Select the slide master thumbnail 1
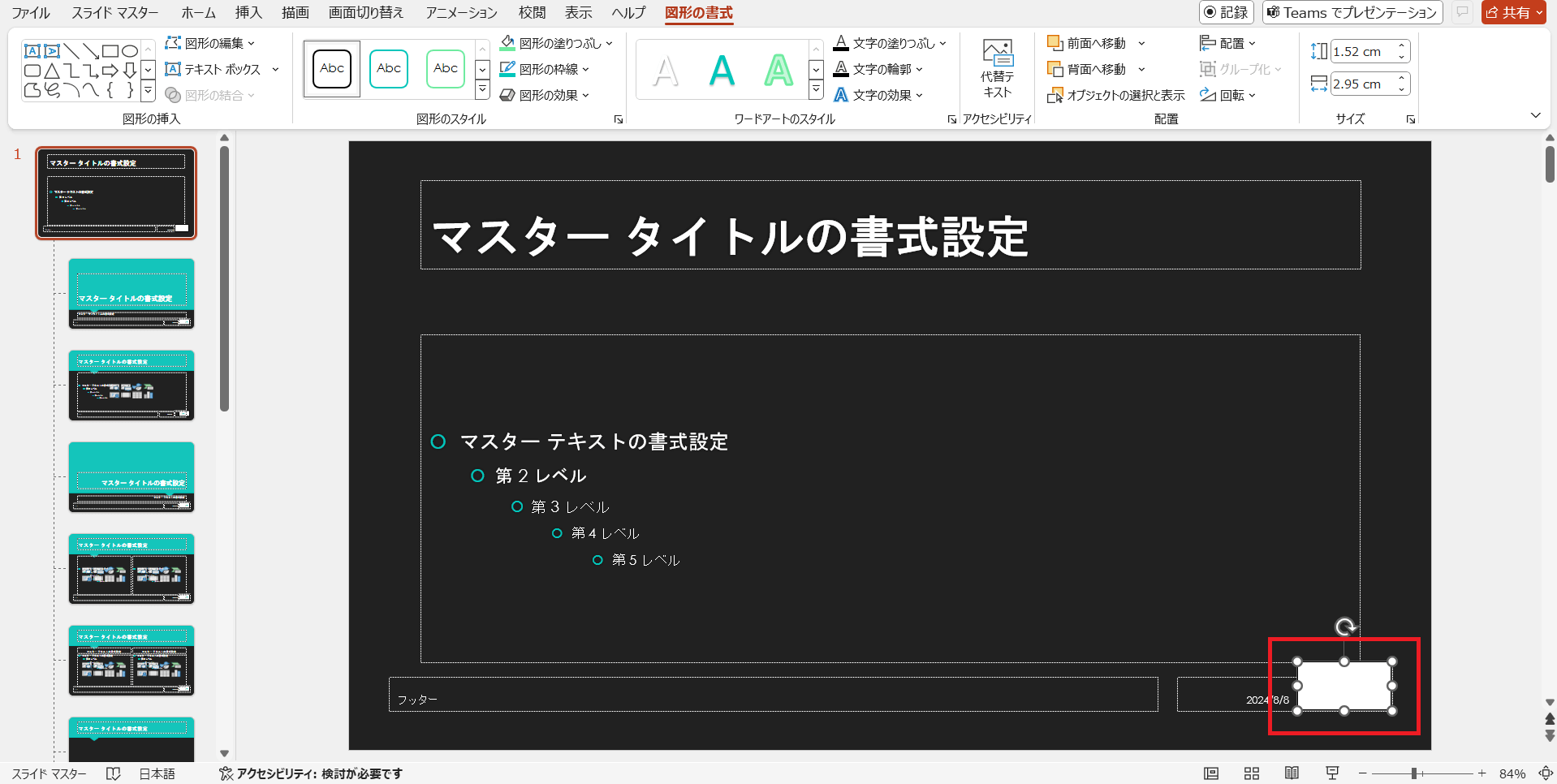Image resolution: width=1557 pixels, height=784 pixels. (x=116, y=193)
